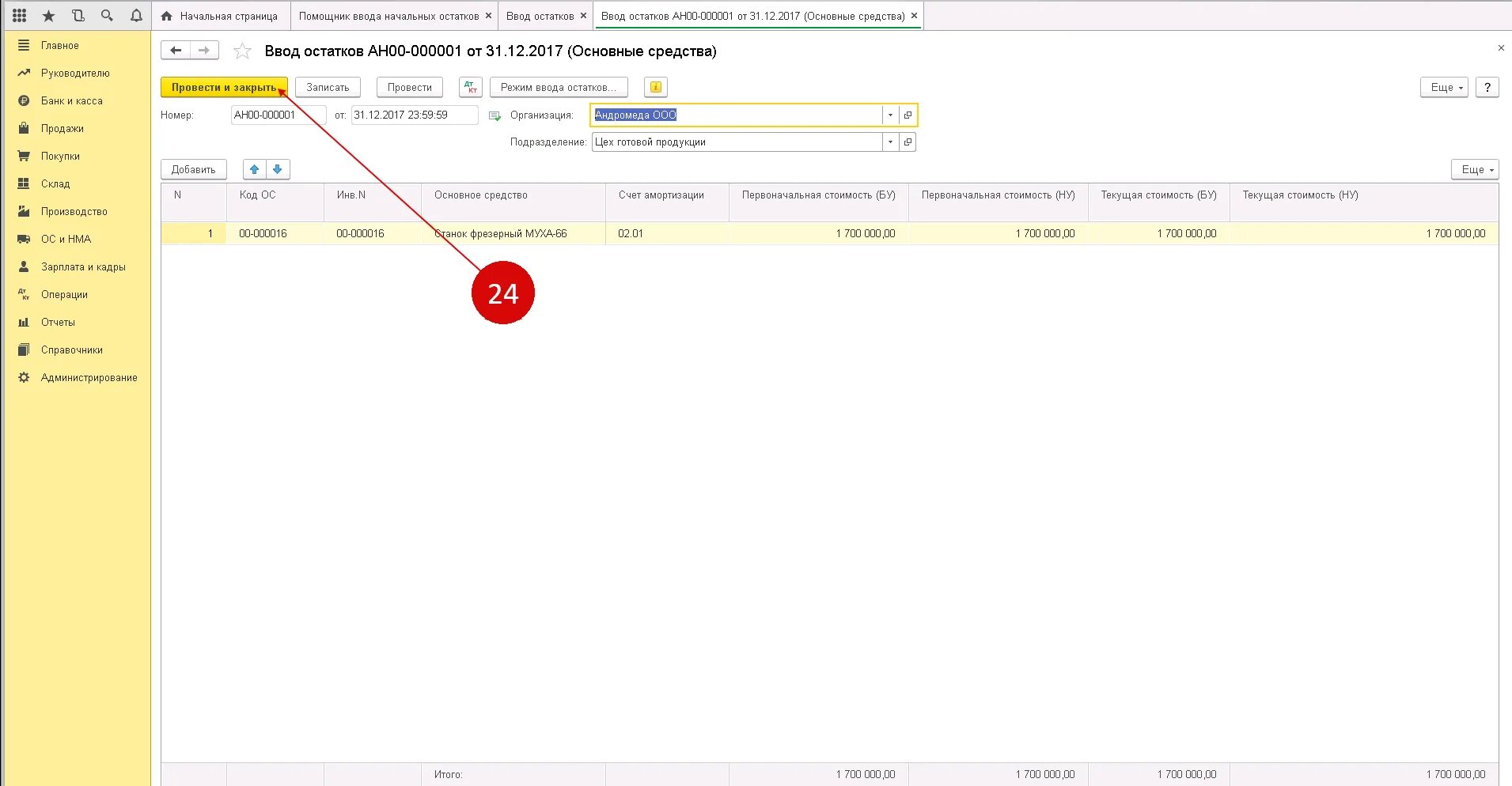Viewport: 1512px width, 786px height.
Task: Open Search magnifier in top toolbar
Action: click(107, 16)
